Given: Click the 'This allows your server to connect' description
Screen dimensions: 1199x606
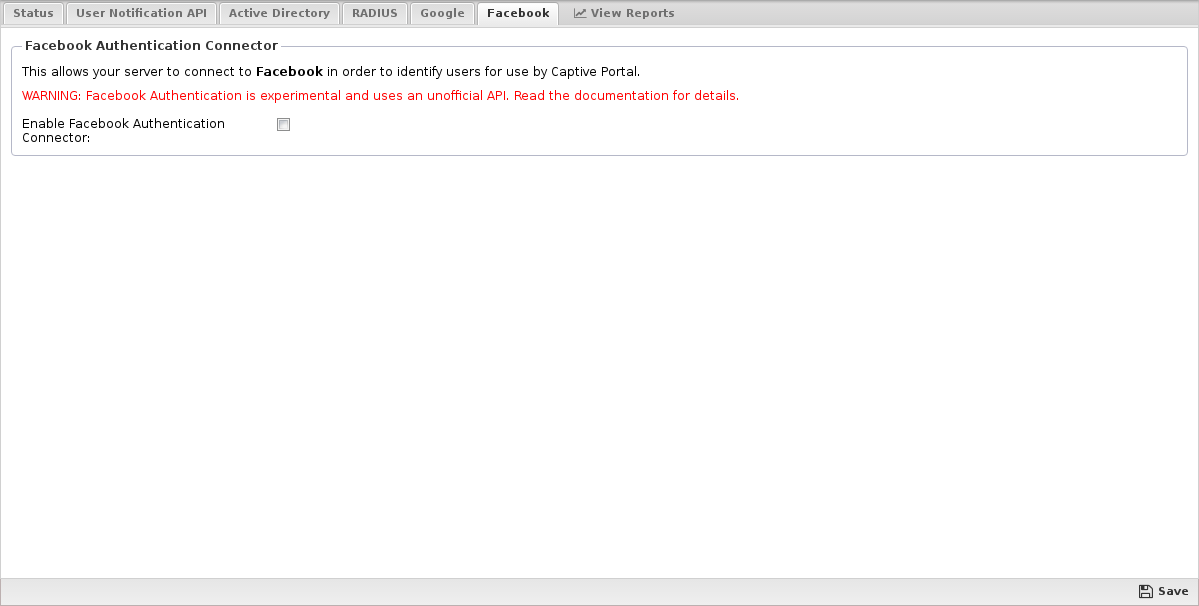Looking at the screenshot, I should (x=330, y=72).
